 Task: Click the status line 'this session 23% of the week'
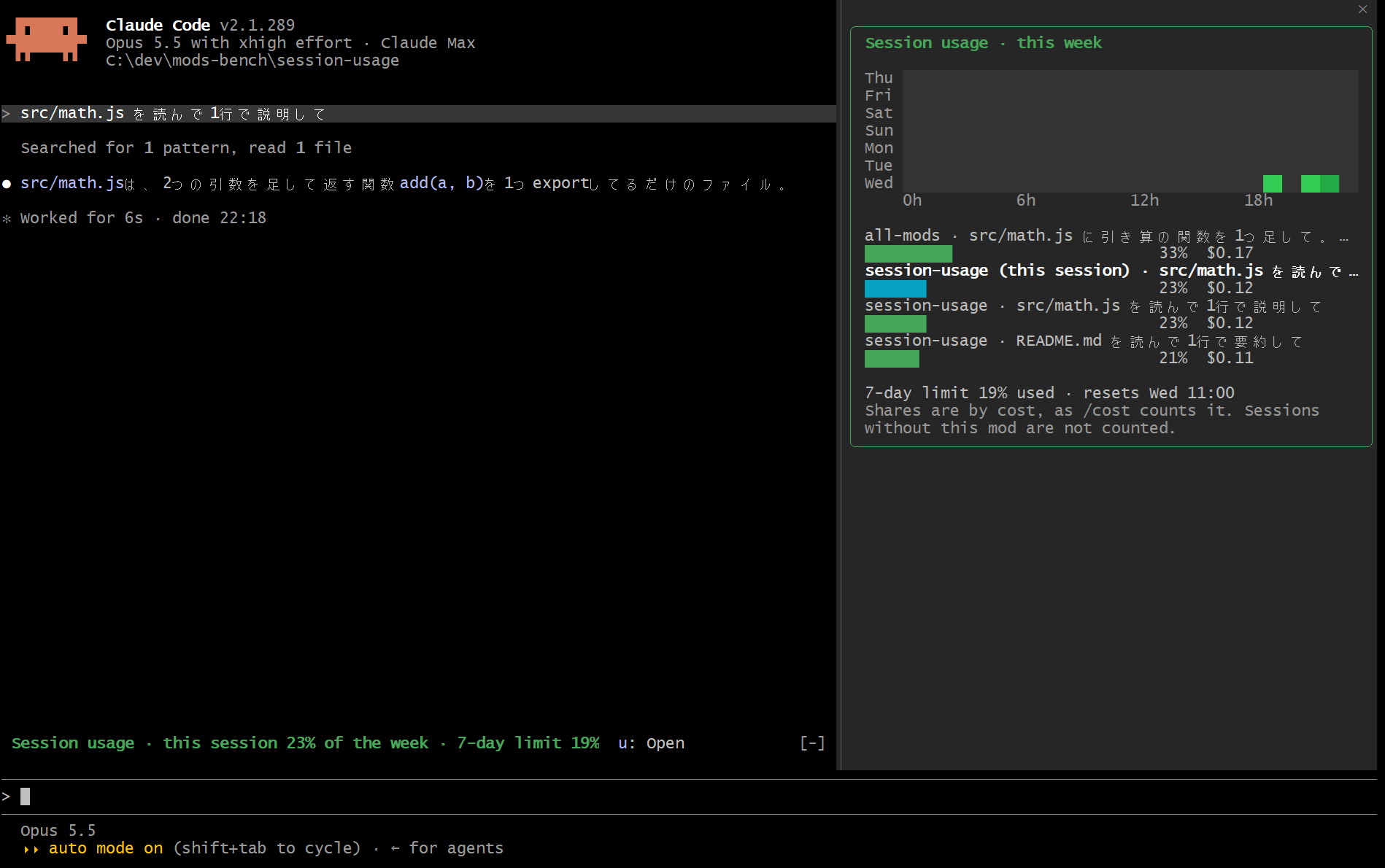point(296,743)
